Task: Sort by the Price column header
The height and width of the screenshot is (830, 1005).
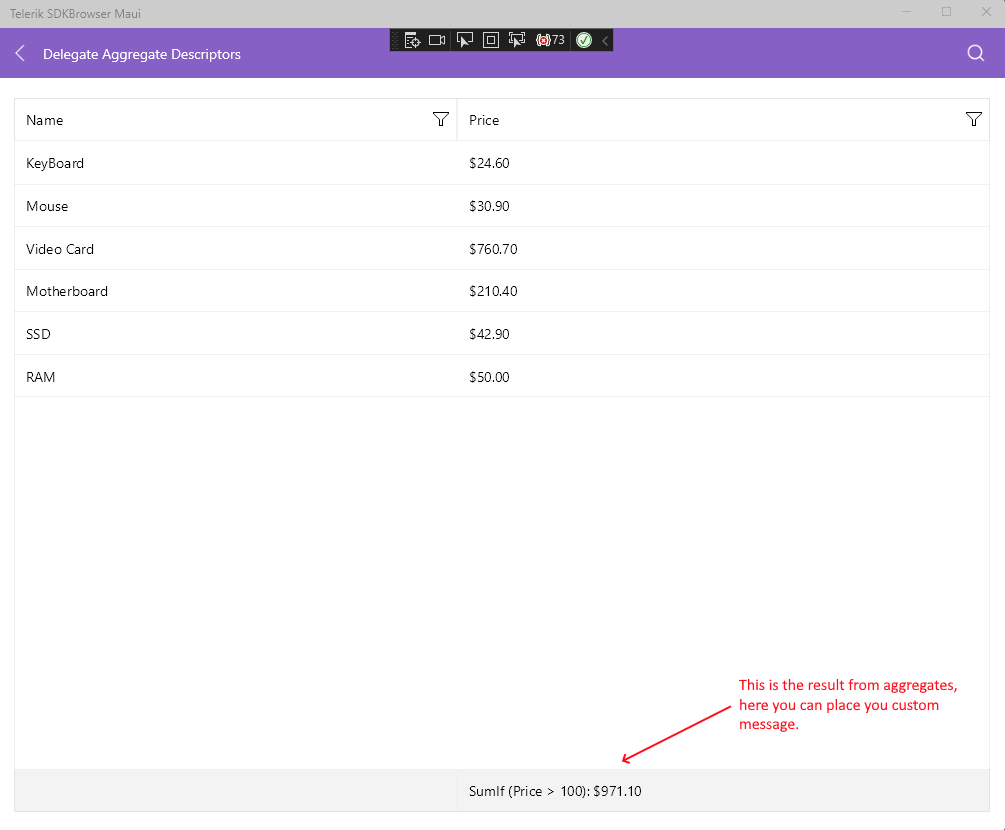Action: [x=700, y=120]
